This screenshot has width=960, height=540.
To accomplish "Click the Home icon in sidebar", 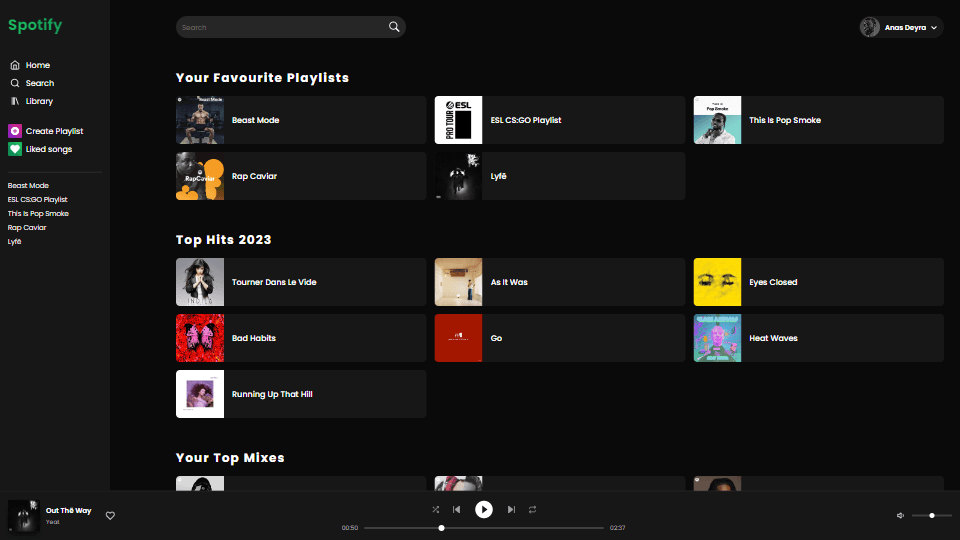I will coord(15,65).
